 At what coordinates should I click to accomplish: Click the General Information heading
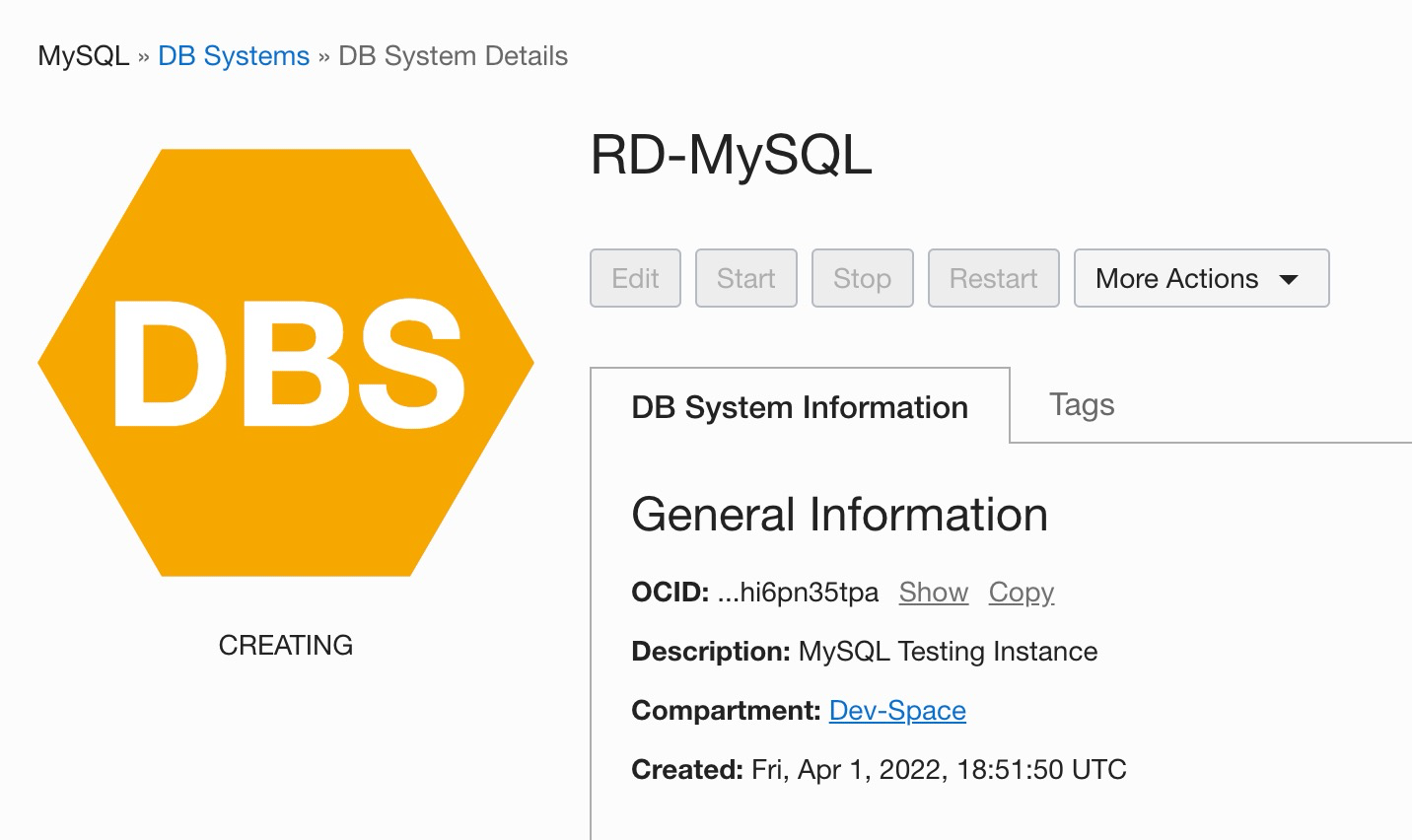click(839, 515)
